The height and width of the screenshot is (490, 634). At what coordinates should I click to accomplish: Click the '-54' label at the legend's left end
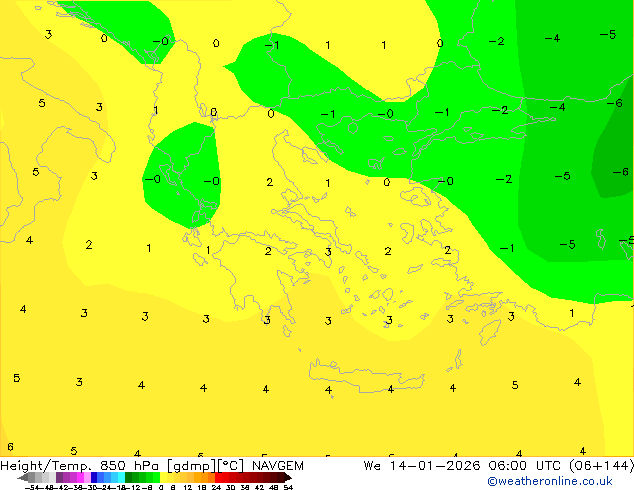pos(32,487)
